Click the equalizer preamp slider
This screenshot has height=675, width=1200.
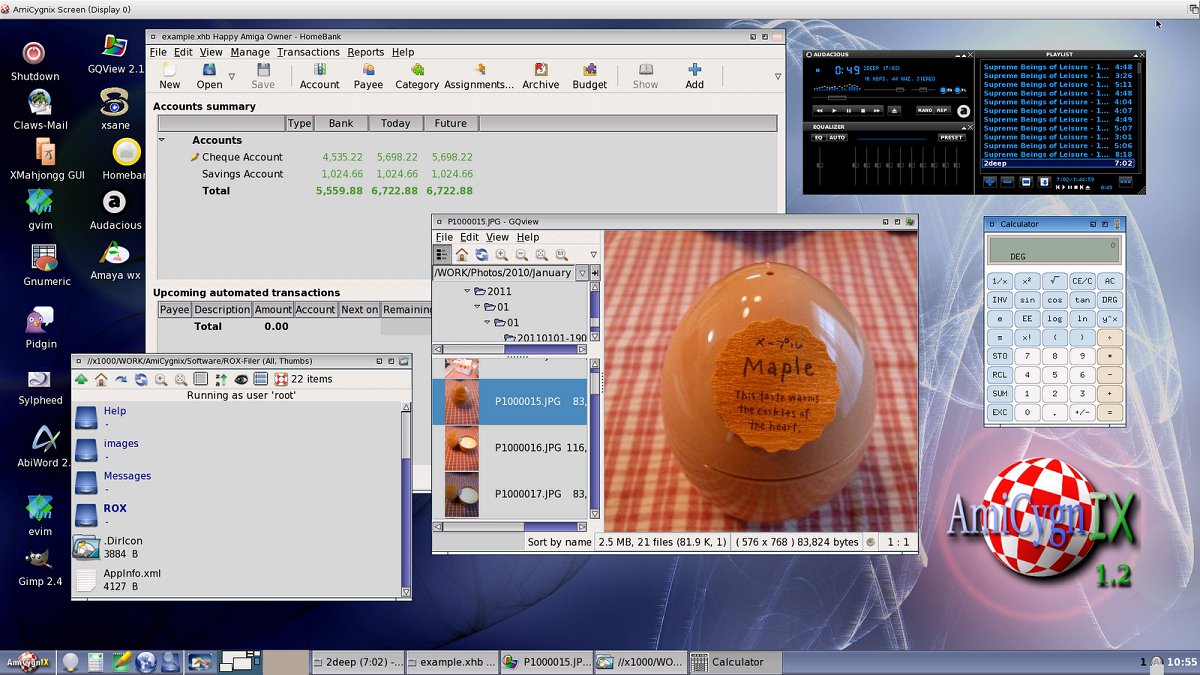click(x=820, y=165)
